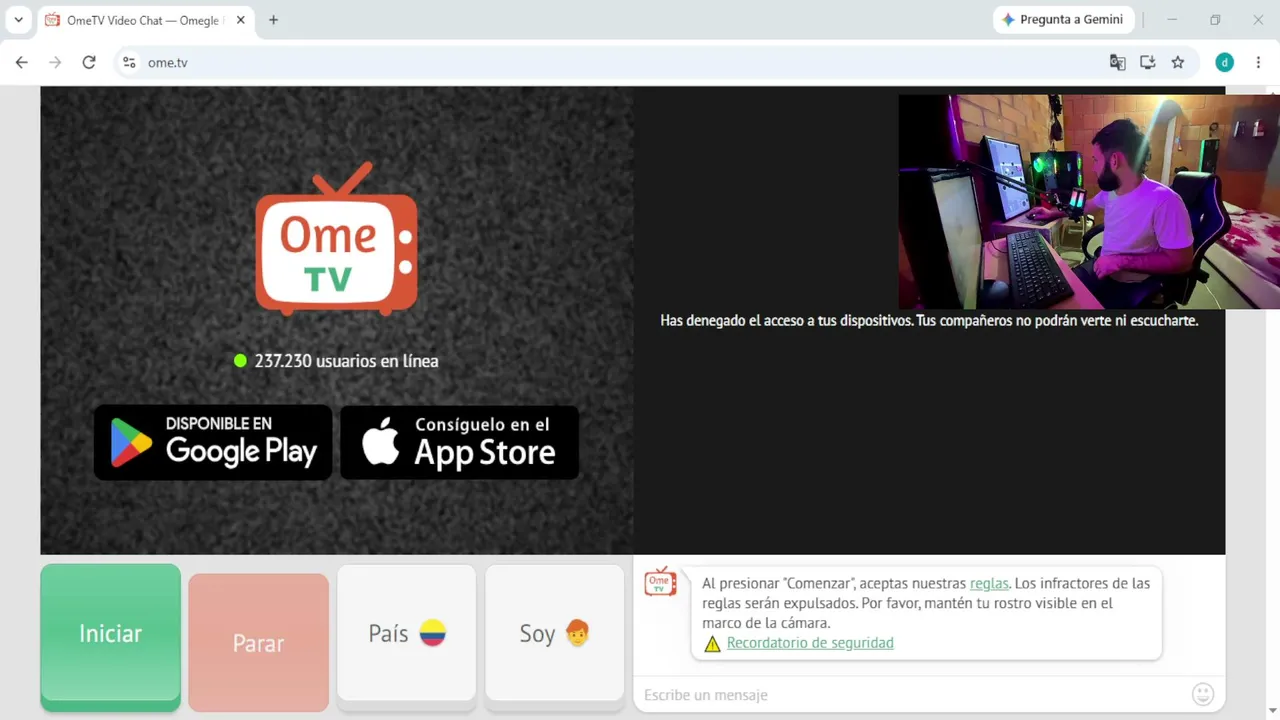Open the Chrome three-dot menu
The height and width of the screenshot is (720, 1280).
1258,62
